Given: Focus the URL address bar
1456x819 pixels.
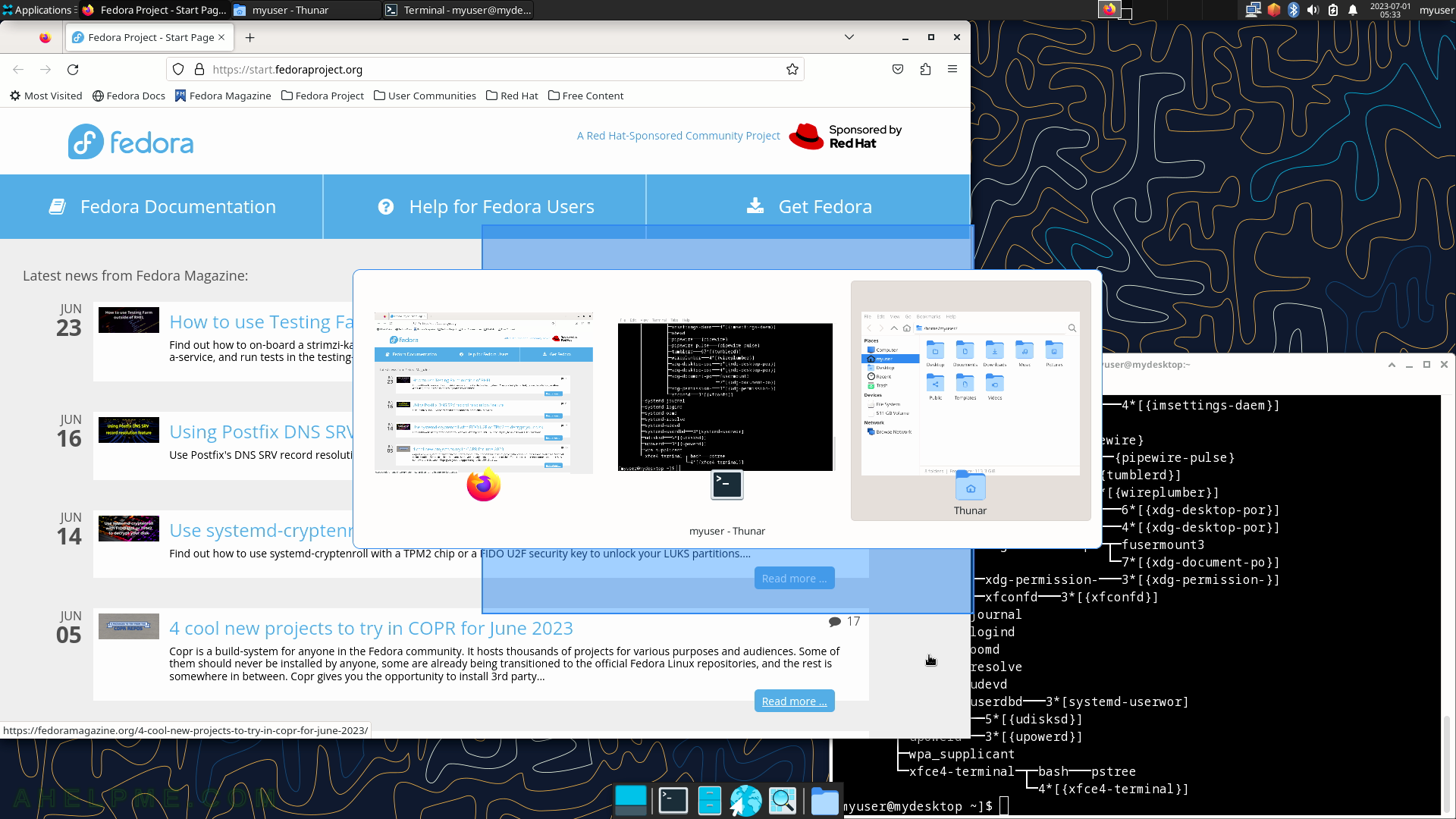Looking at the screenshot, I should point(485,69).
